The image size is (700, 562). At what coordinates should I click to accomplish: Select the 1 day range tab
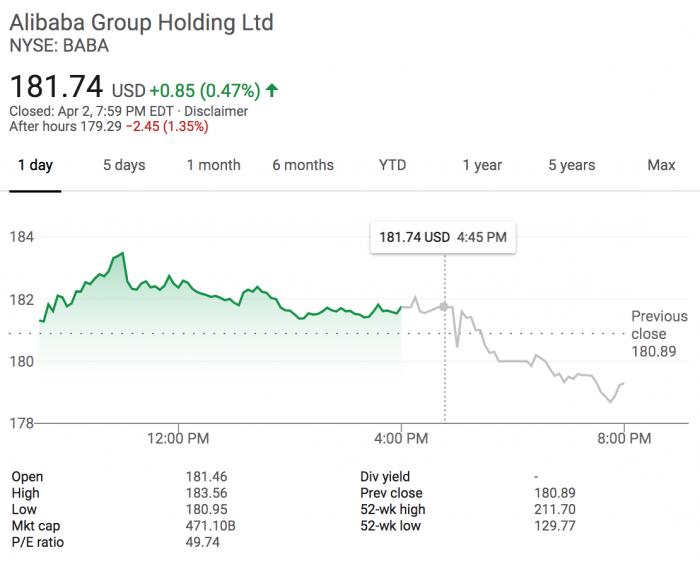(x=35, y=165)
